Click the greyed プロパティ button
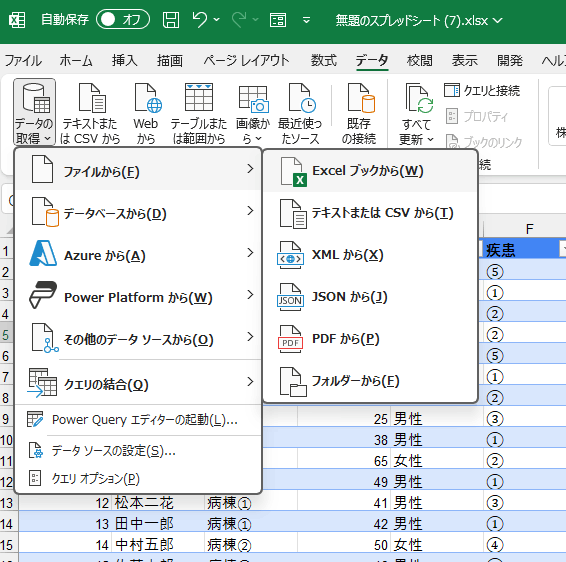The height and width of the screenshot is (562, 566). pos(476,116)
